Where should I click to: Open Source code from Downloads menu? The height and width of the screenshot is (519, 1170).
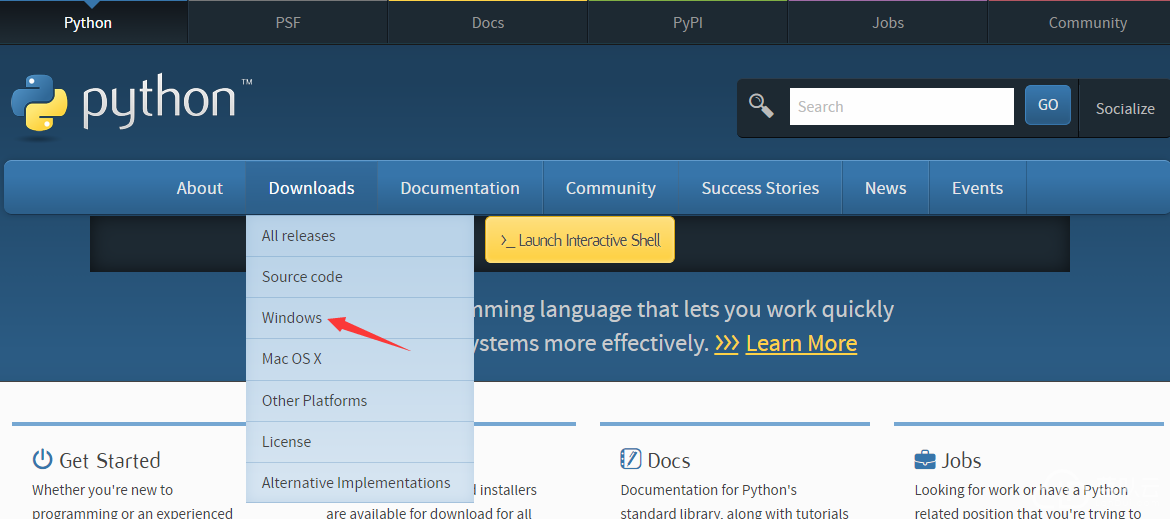point(302,277)
